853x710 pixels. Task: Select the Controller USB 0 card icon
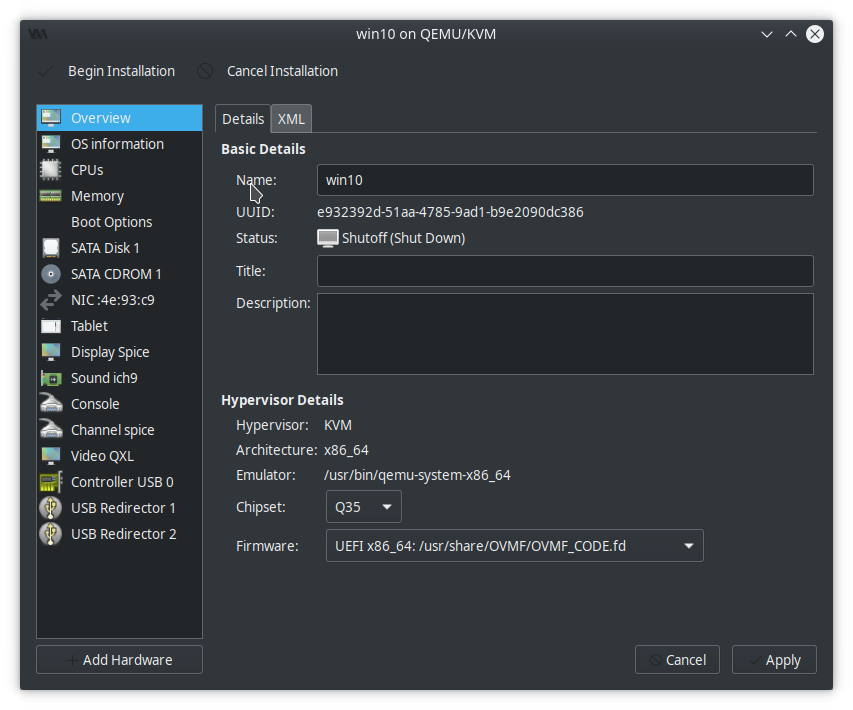coord(51,482)
